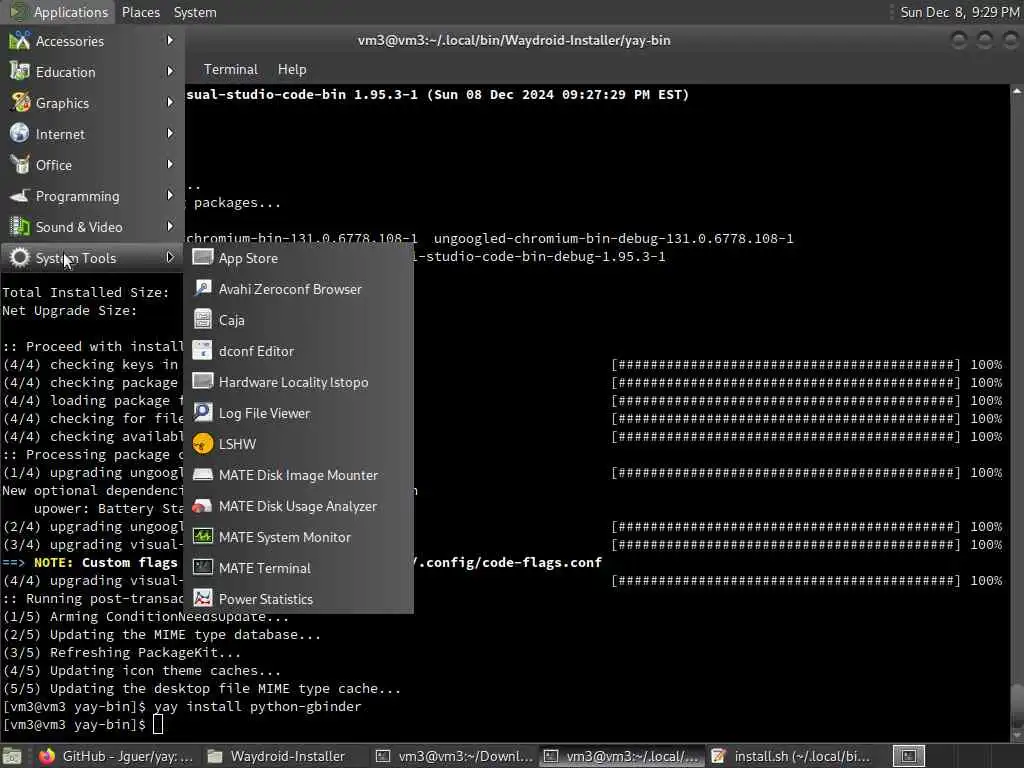The height and width of the screenshot is (768, 1024).
Task: Click the 'yay install python-gbinder' command text
Action: coord(257,707)
